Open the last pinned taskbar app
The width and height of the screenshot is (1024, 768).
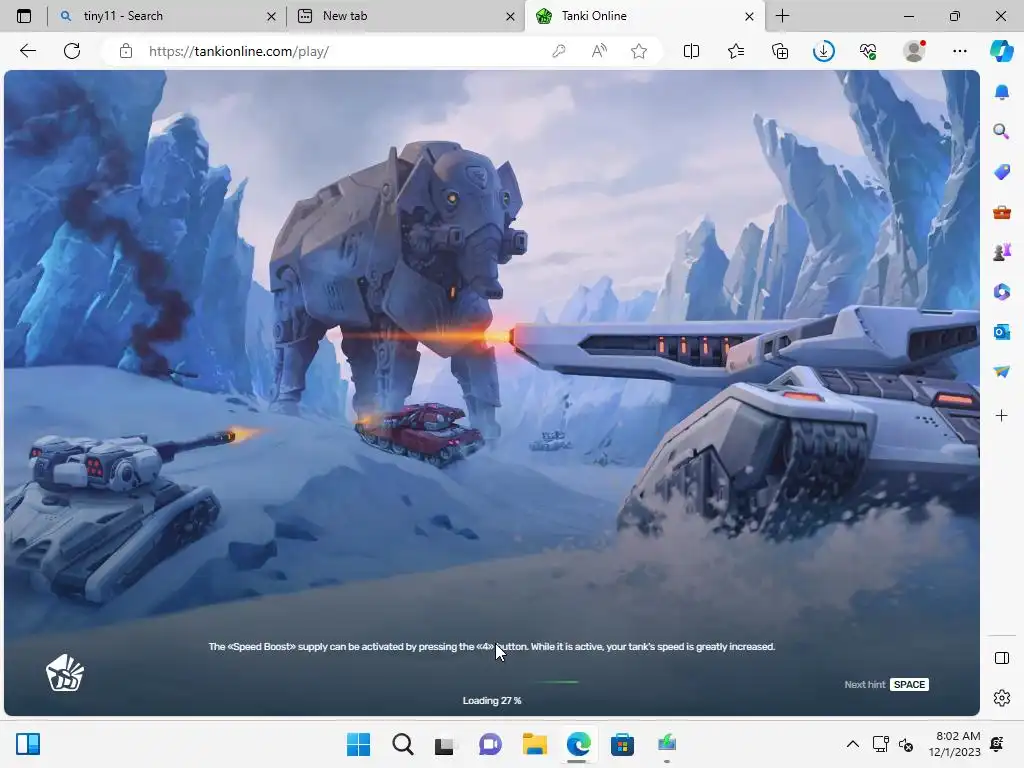click(x=666, y=744)
